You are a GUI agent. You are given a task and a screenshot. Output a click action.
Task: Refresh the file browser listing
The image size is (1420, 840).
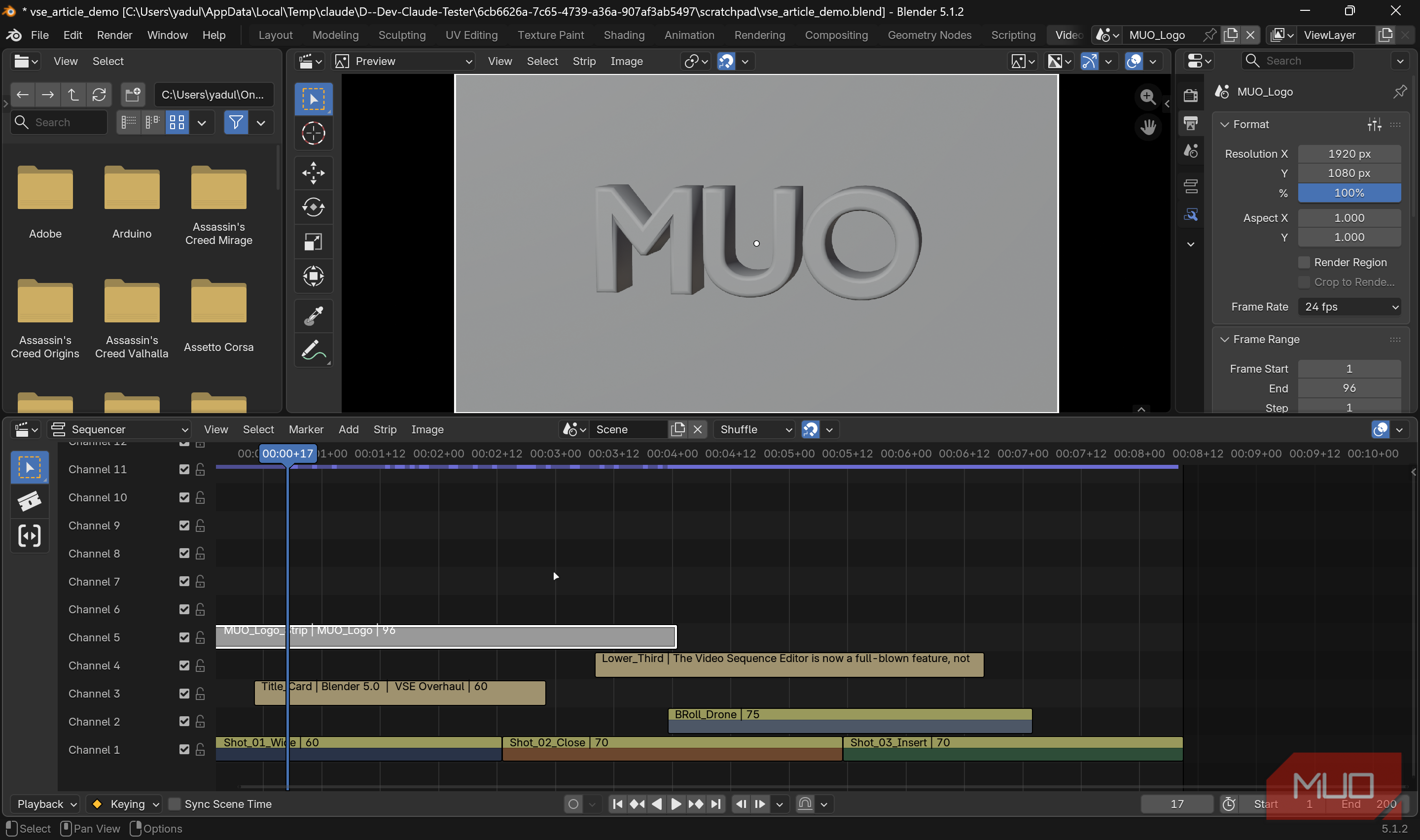[x=99, y=95]
